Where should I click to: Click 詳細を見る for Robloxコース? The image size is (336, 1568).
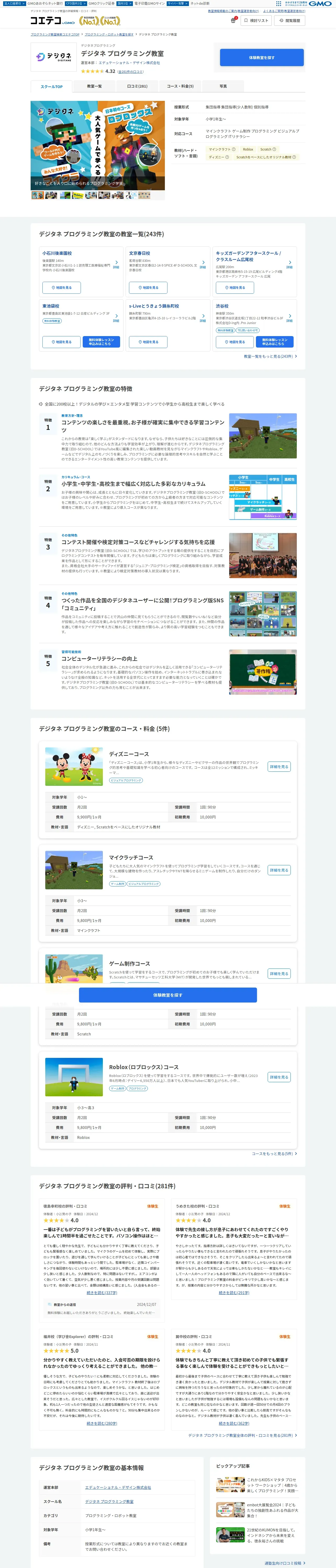pos(279,1077)
